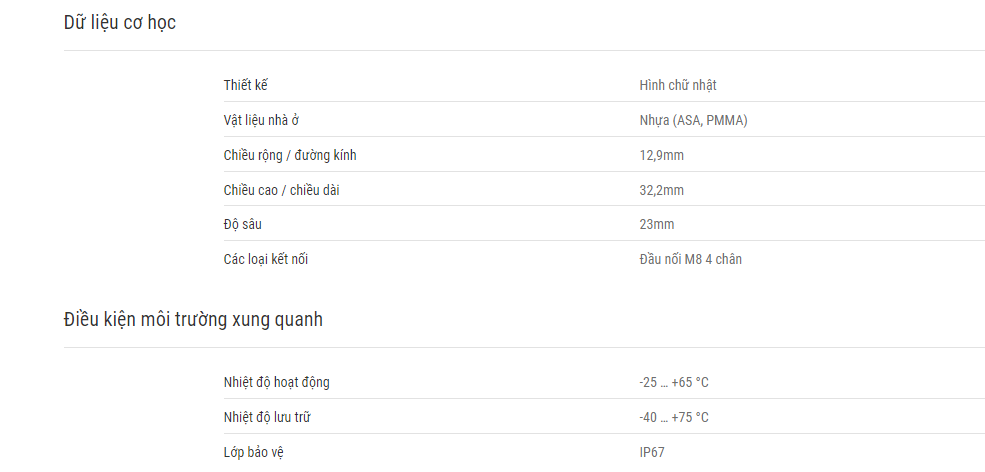Click the 'Điều kiện môi trường xung quanh' heading
This screenshot has width=985, height=472.
[193, 320]
